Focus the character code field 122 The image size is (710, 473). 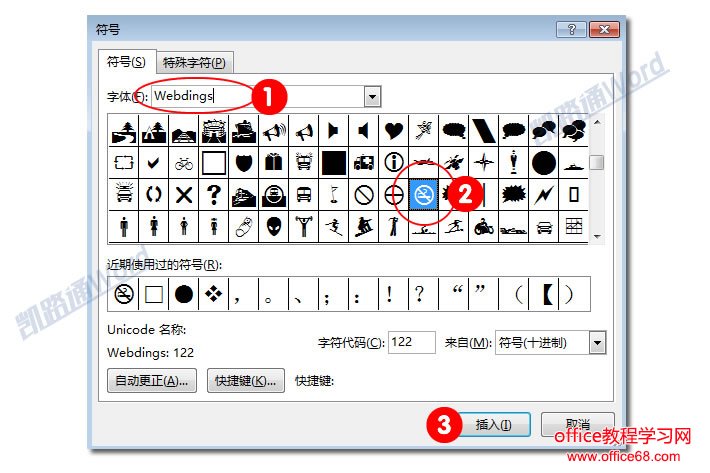pyautogui.click(x=412, y=342)
